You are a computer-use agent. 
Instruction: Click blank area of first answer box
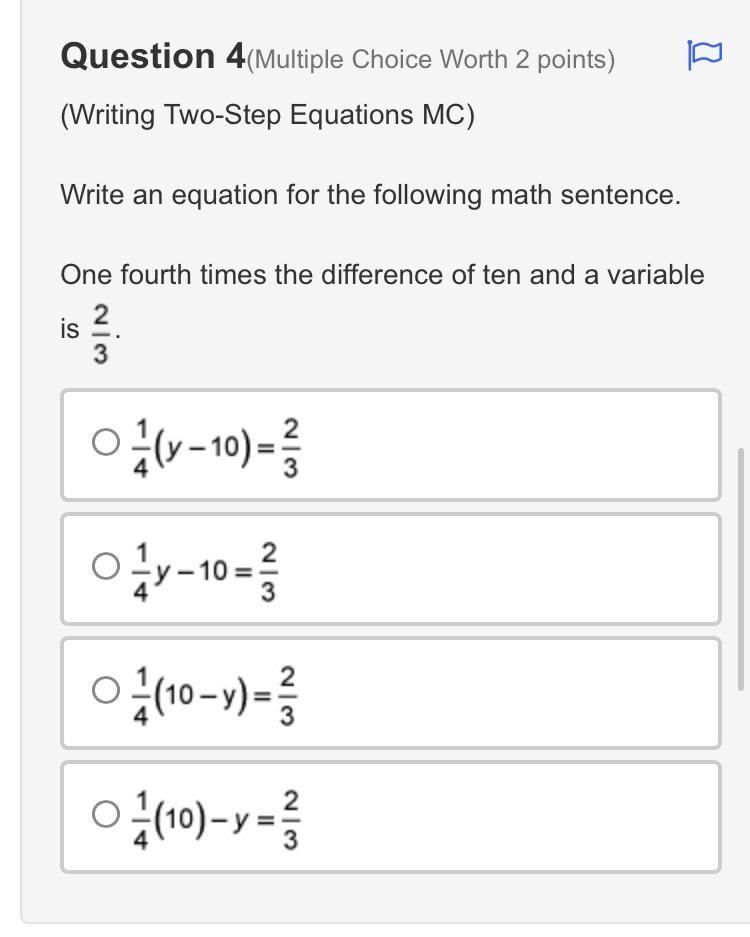tap(508, 445)
